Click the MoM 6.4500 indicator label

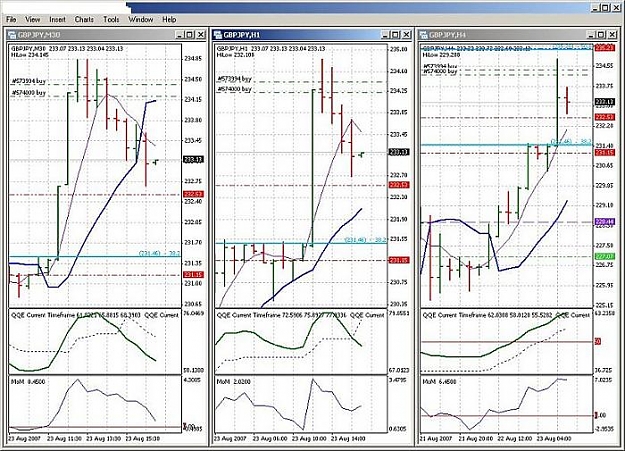(439, 382)
